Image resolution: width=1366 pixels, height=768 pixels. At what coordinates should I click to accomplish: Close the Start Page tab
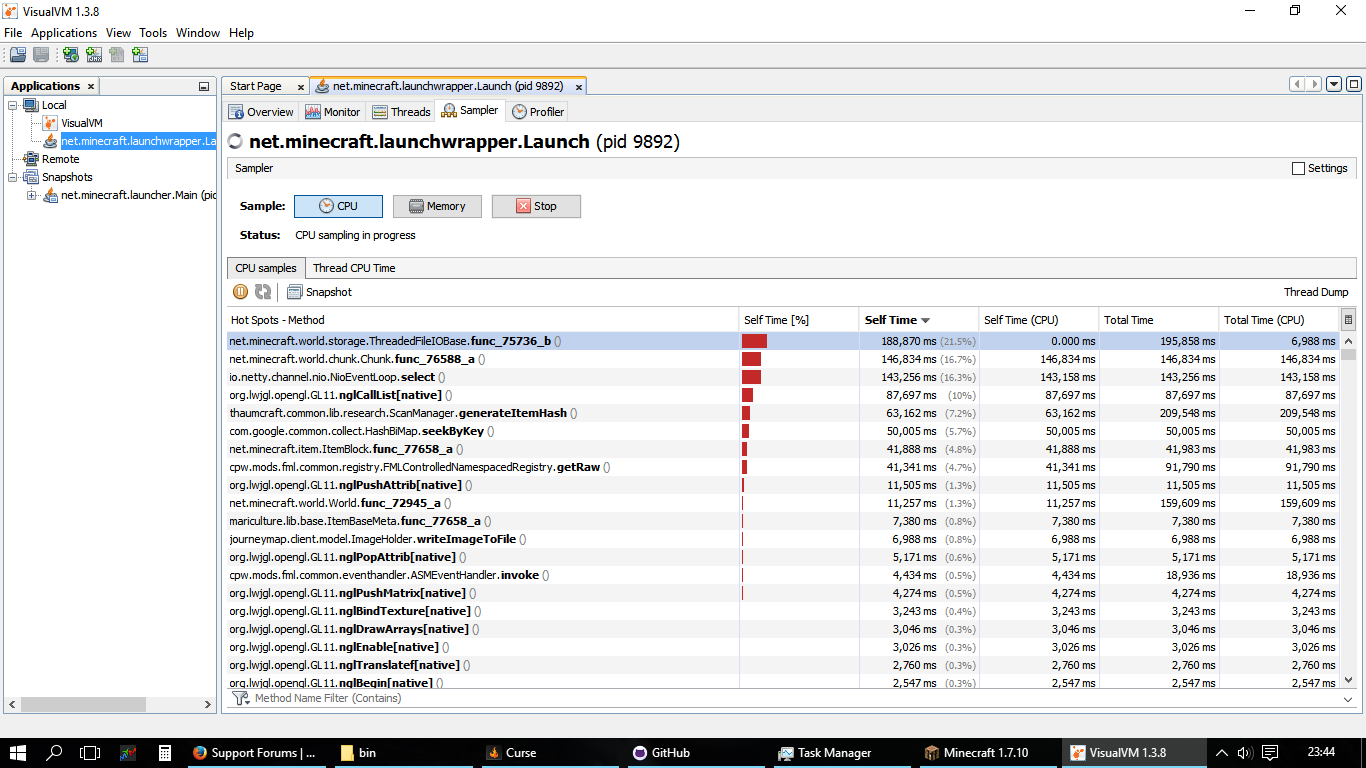[x=300, y=87]
